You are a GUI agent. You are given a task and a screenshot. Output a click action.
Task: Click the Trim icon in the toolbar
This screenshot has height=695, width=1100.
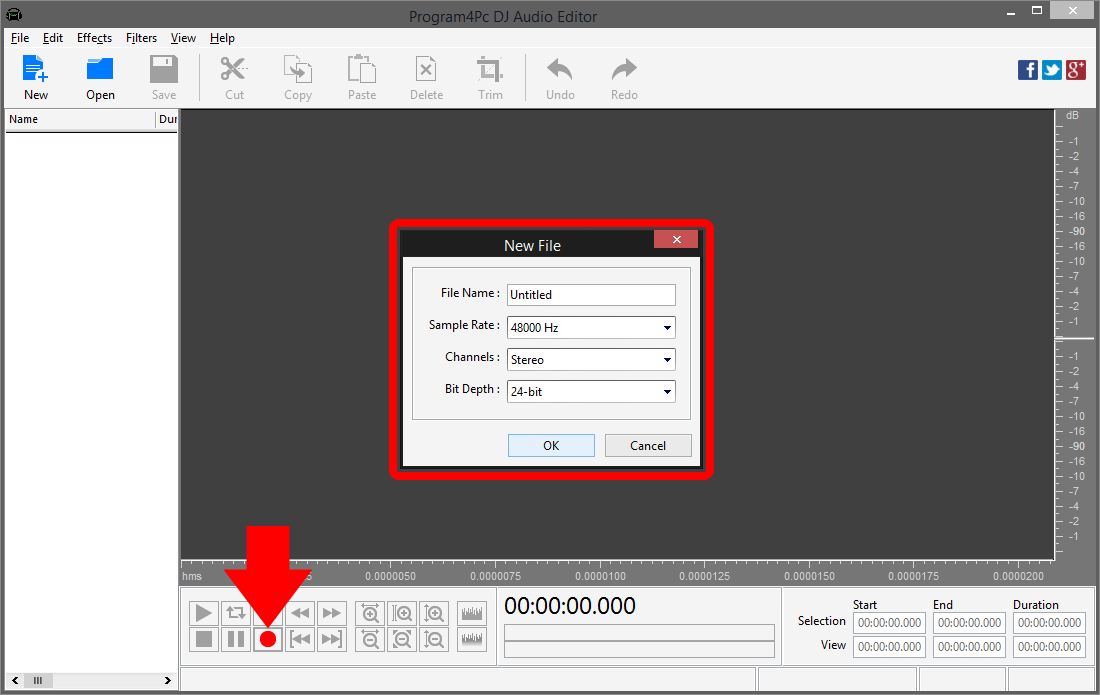pos(490,76)
